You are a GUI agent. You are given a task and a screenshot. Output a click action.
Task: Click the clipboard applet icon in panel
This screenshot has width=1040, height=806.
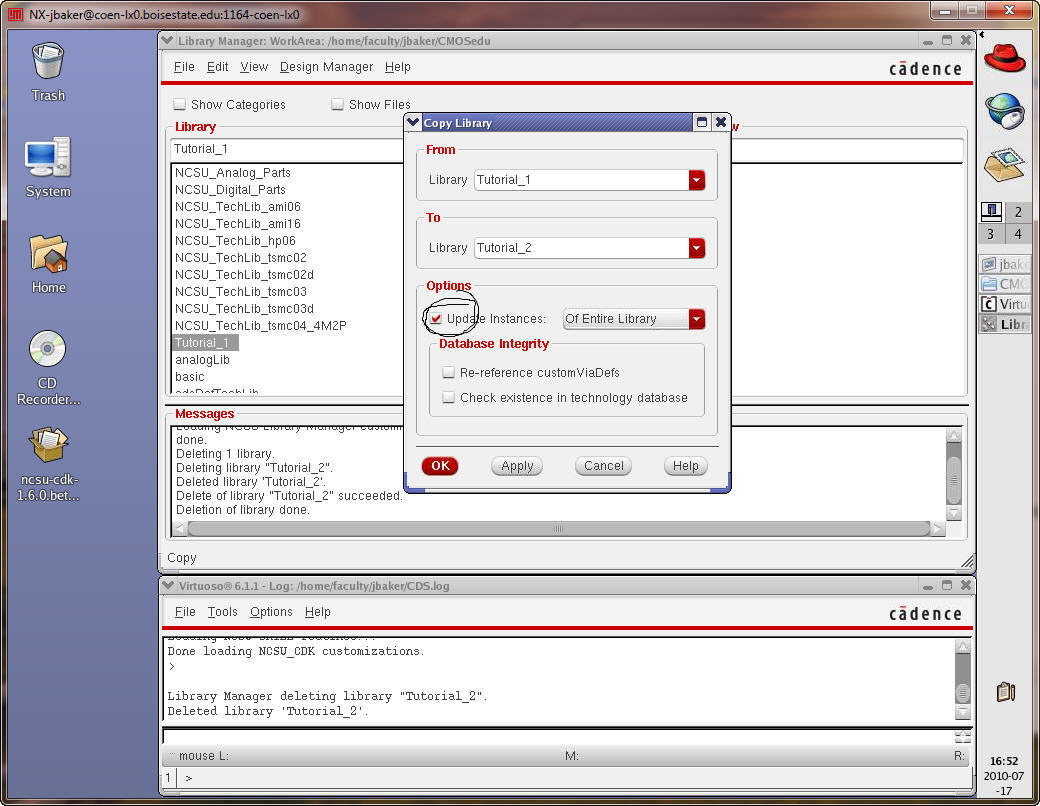(x=1006, y=692)
